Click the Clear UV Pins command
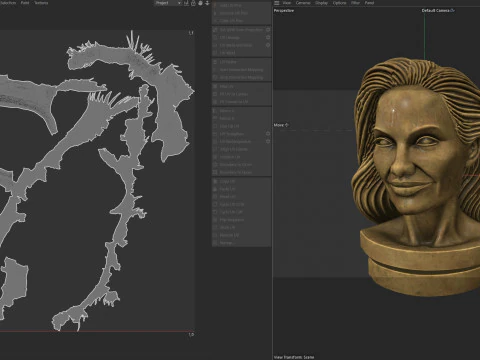Viewport: 480px width, 360px height. (241, 21)
